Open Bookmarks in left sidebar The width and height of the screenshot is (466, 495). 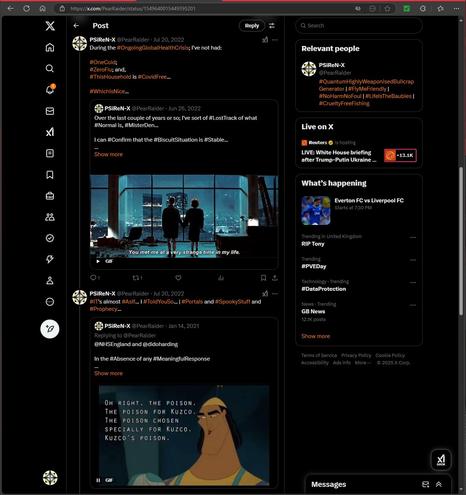(50, 175)
